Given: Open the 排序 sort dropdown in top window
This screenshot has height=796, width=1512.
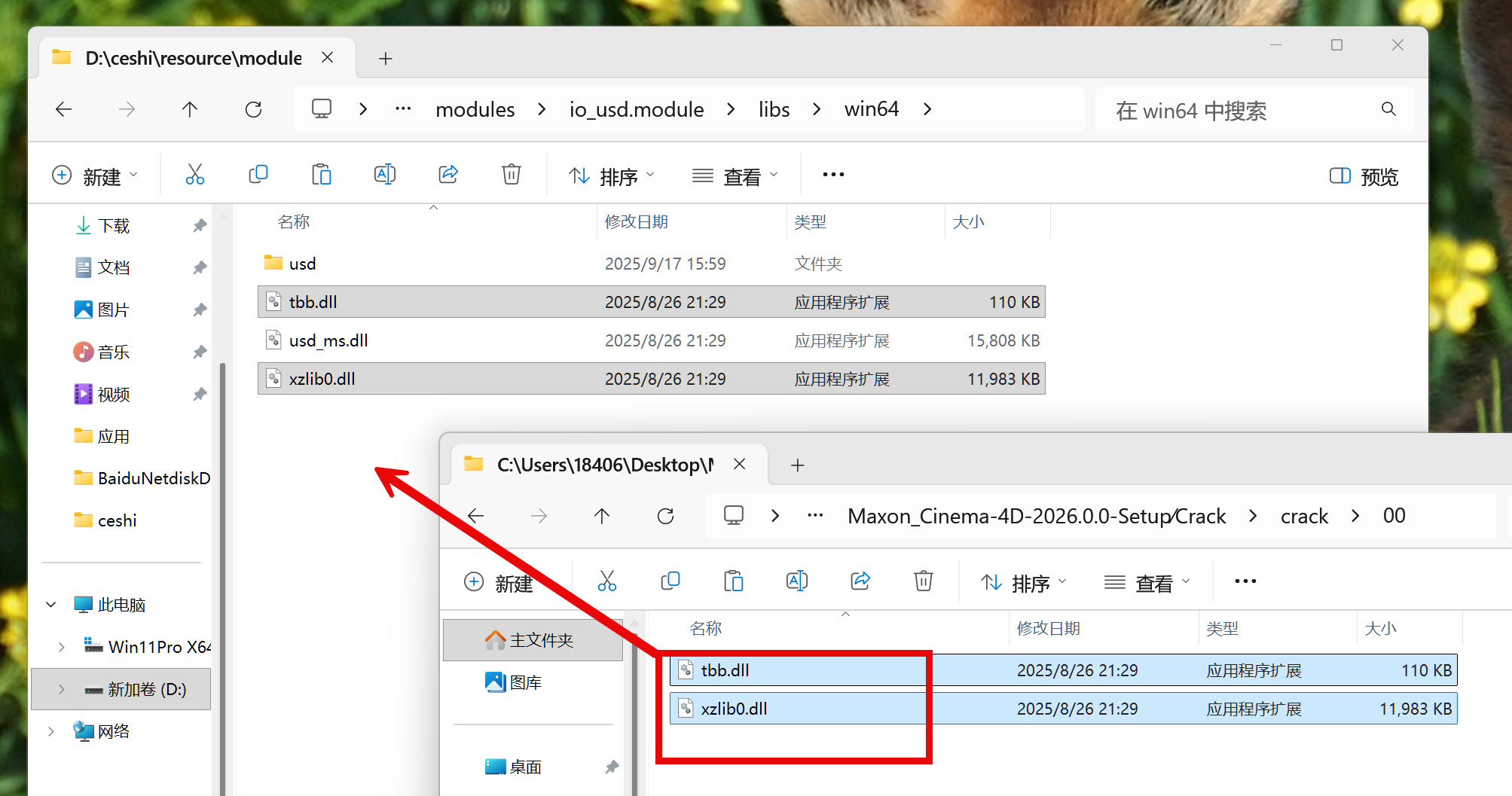Looking at the screenshot, I should tap(611, 176).
